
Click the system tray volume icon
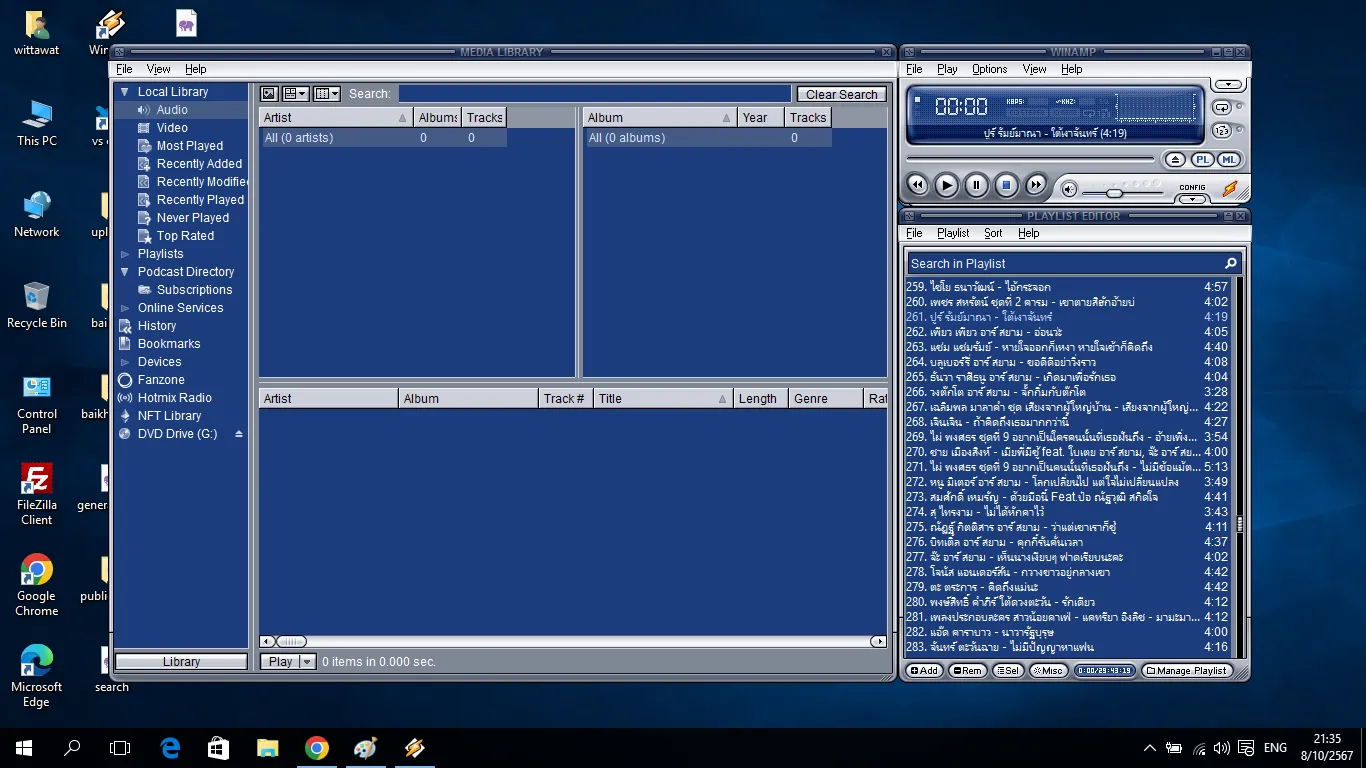click(x=1221, y=748)
